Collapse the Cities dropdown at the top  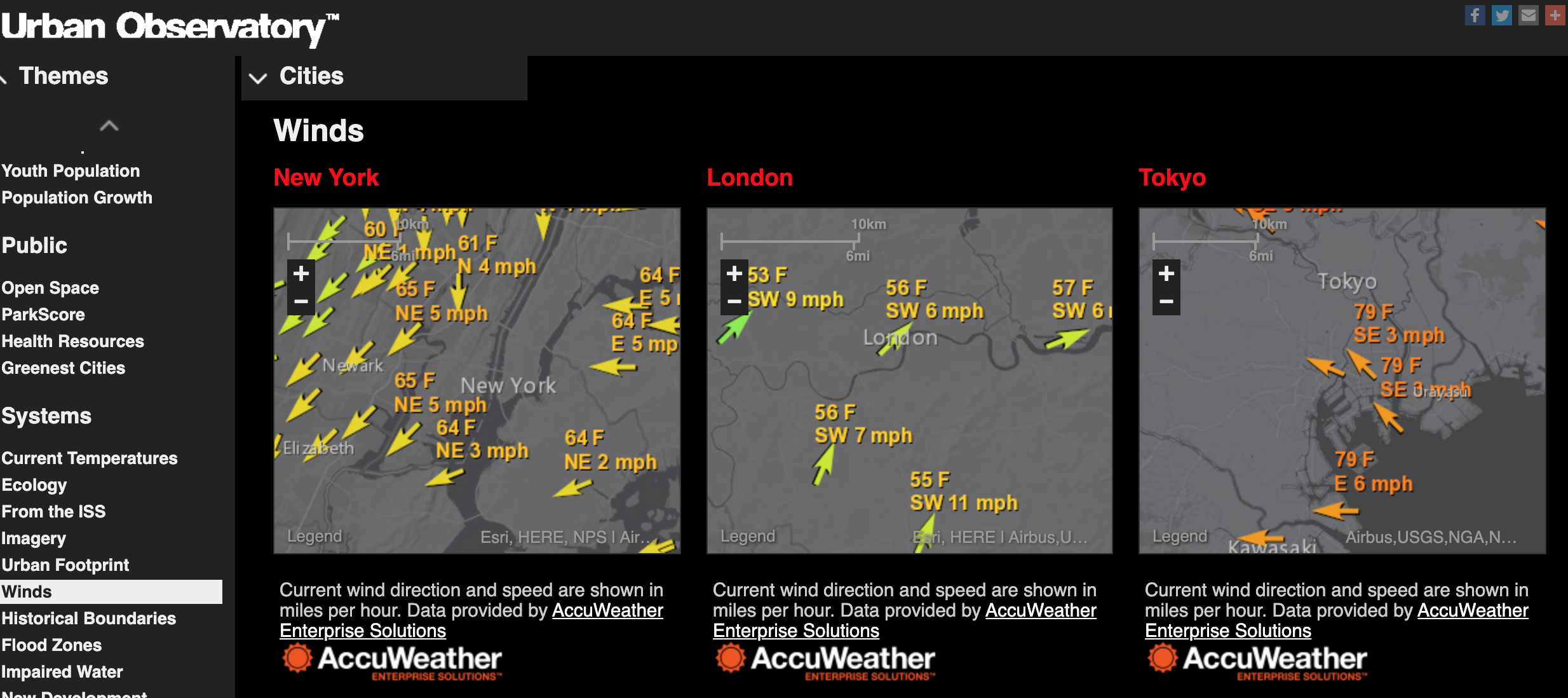[x=260, y=76]
